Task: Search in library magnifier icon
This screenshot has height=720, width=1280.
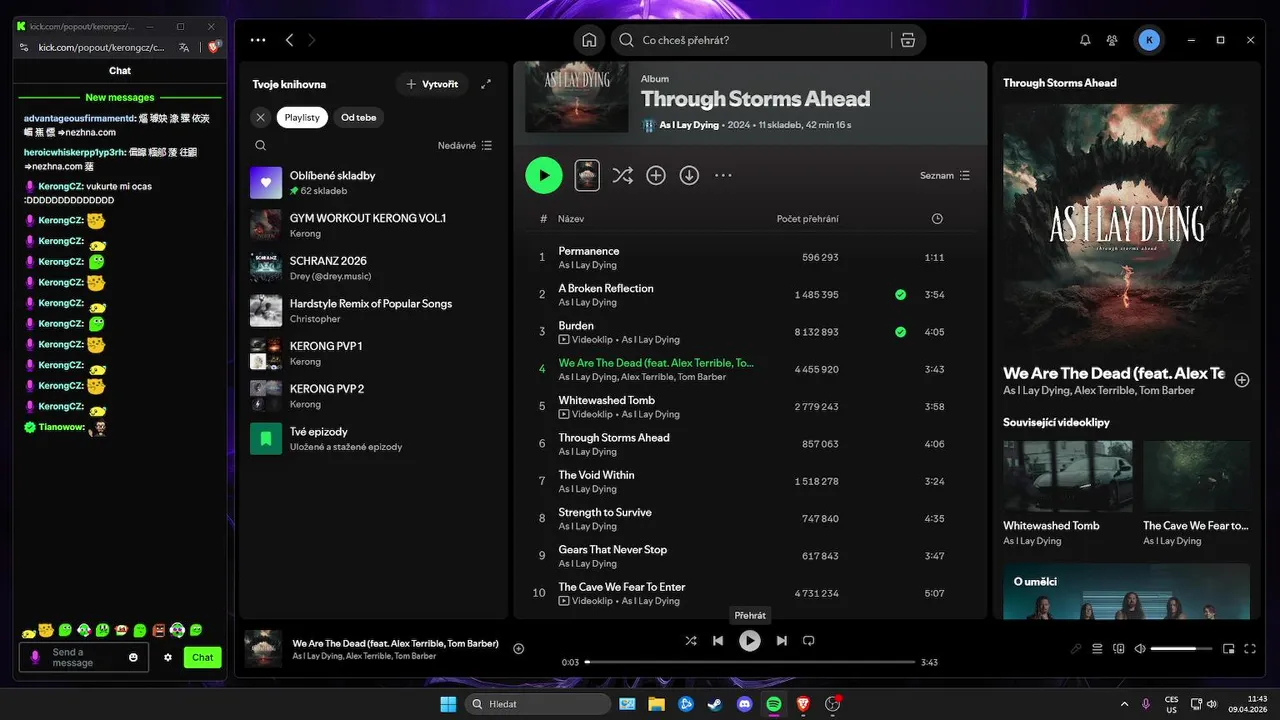Action: coord(260,145)
